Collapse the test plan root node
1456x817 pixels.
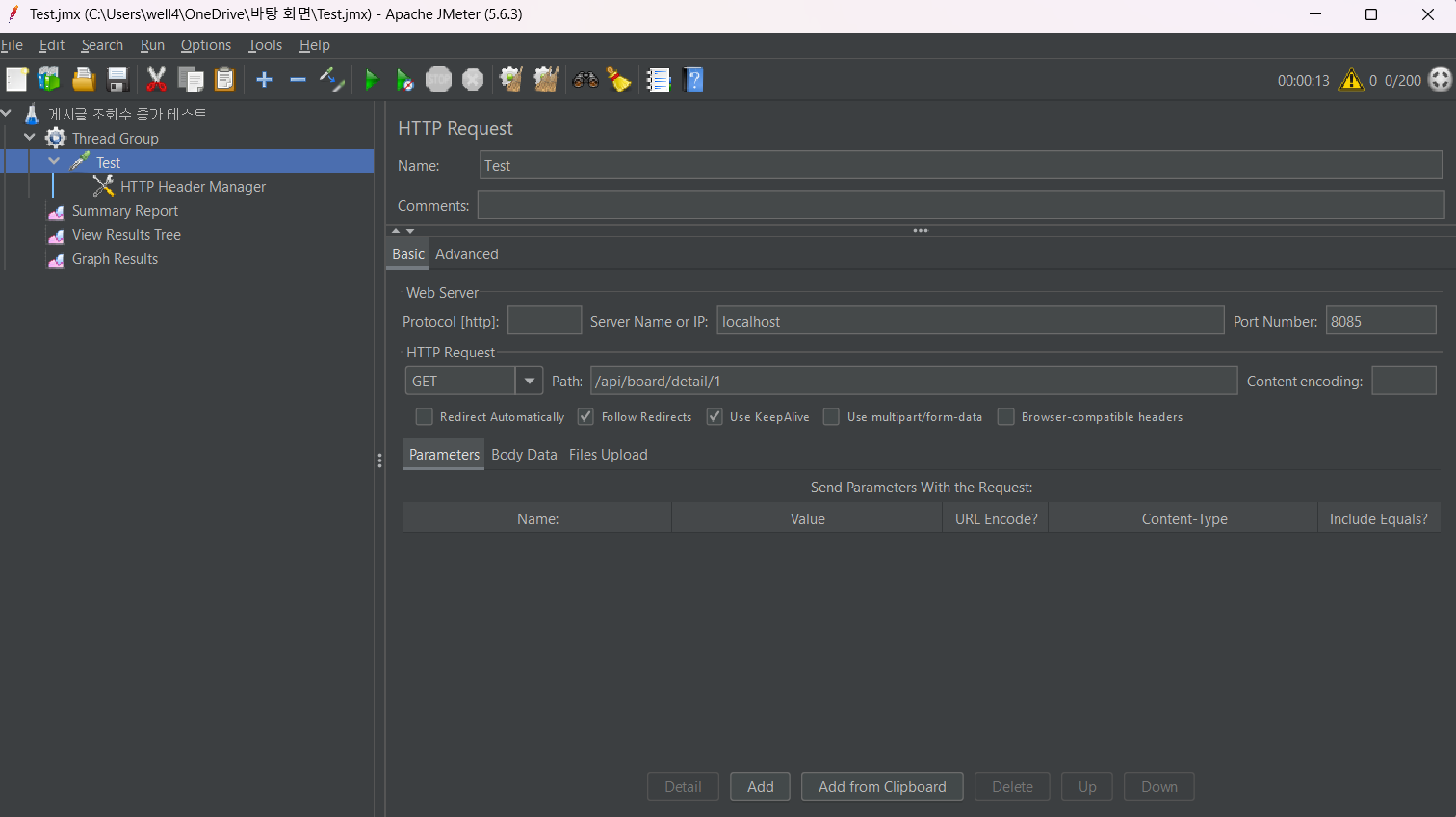coord(6,114)
